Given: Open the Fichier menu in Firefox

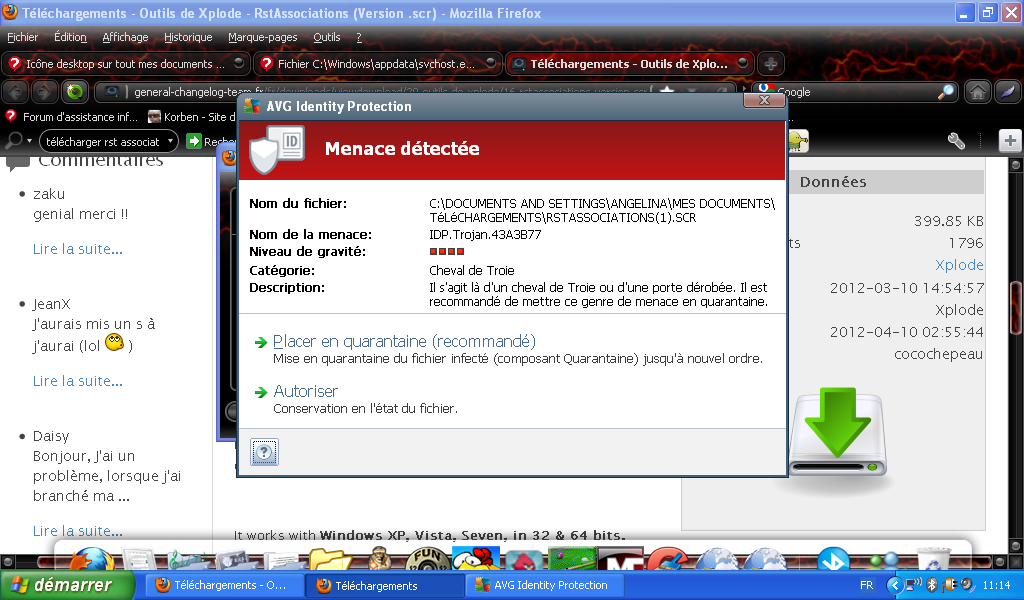Looking at the screenshot, I should [22, 37].
